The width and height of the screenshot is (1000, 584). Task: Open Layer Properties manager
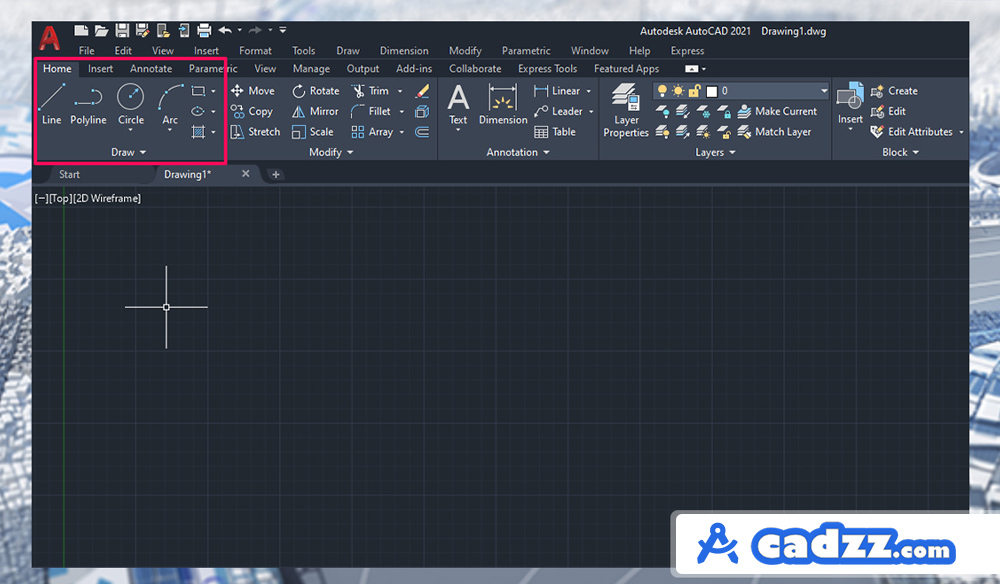[x=626, y=110]
